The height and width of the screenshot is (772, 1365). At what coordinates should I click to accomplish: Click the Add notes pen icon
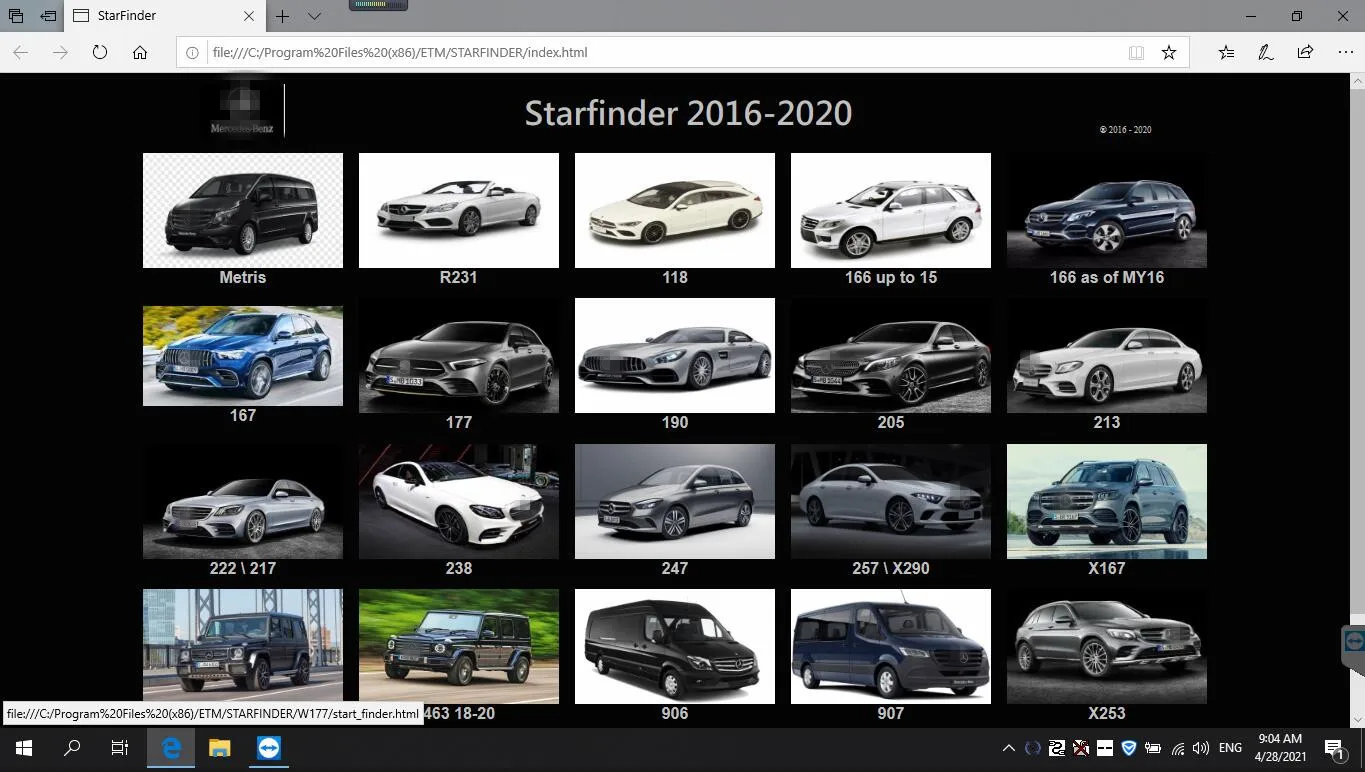coord(1265,52)
